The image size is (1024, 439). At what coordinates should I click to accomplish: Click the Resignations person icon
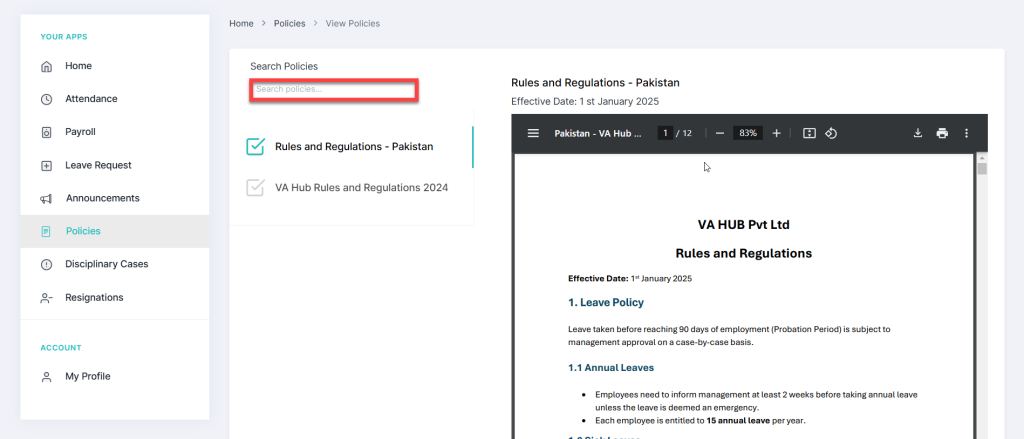coord(46,298)
